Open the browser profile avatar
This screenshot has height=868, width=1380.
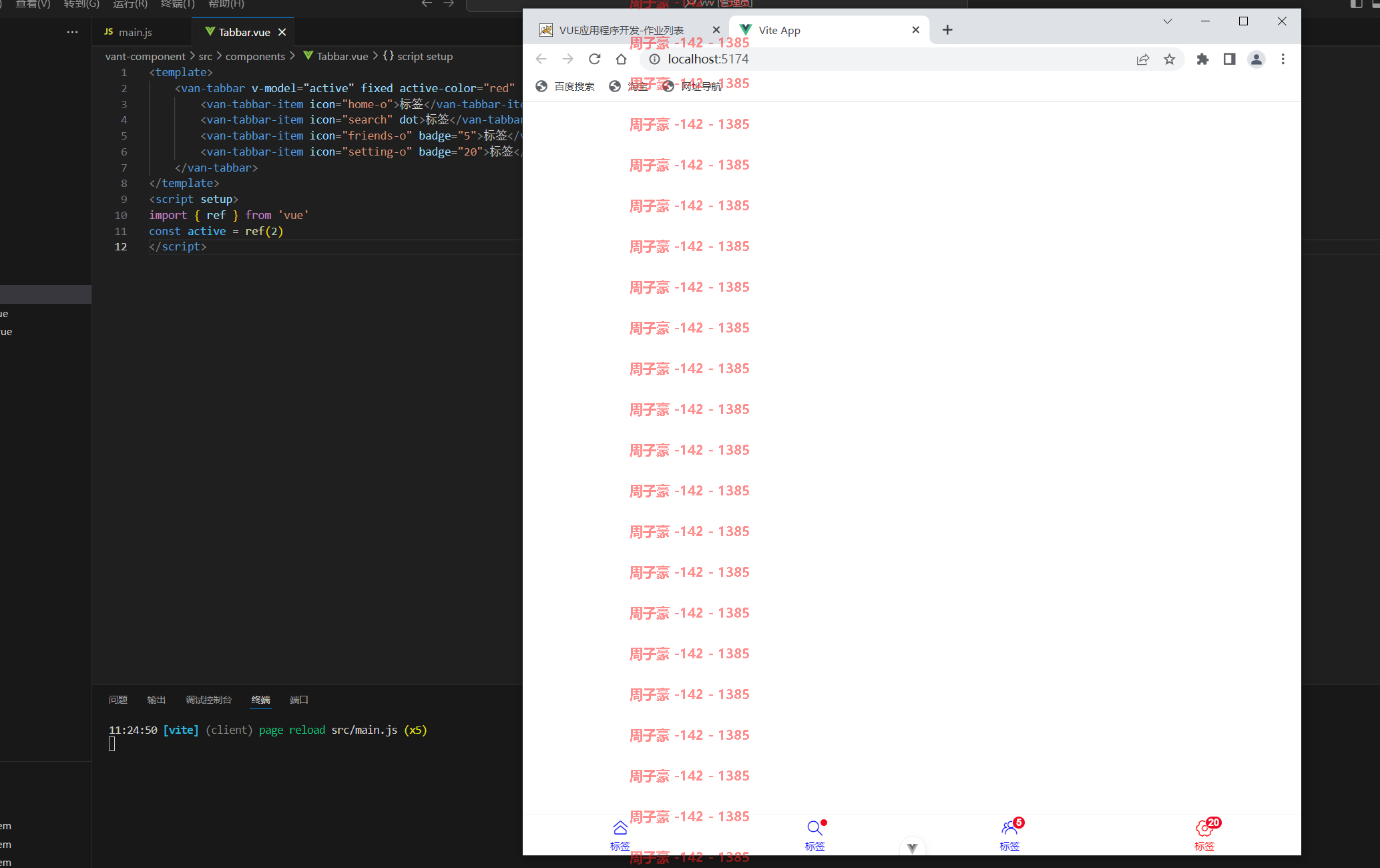(x=1256, y=59)
